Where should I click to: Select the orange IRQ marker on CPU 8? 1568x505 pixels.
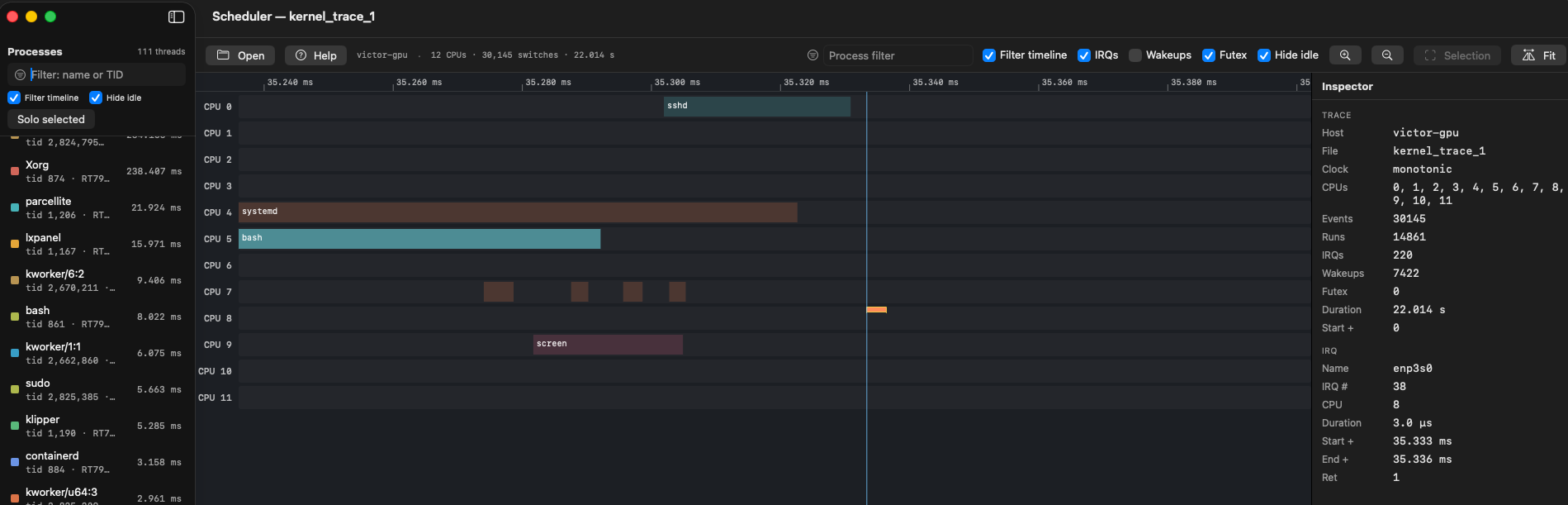click(x=876, y=309)
